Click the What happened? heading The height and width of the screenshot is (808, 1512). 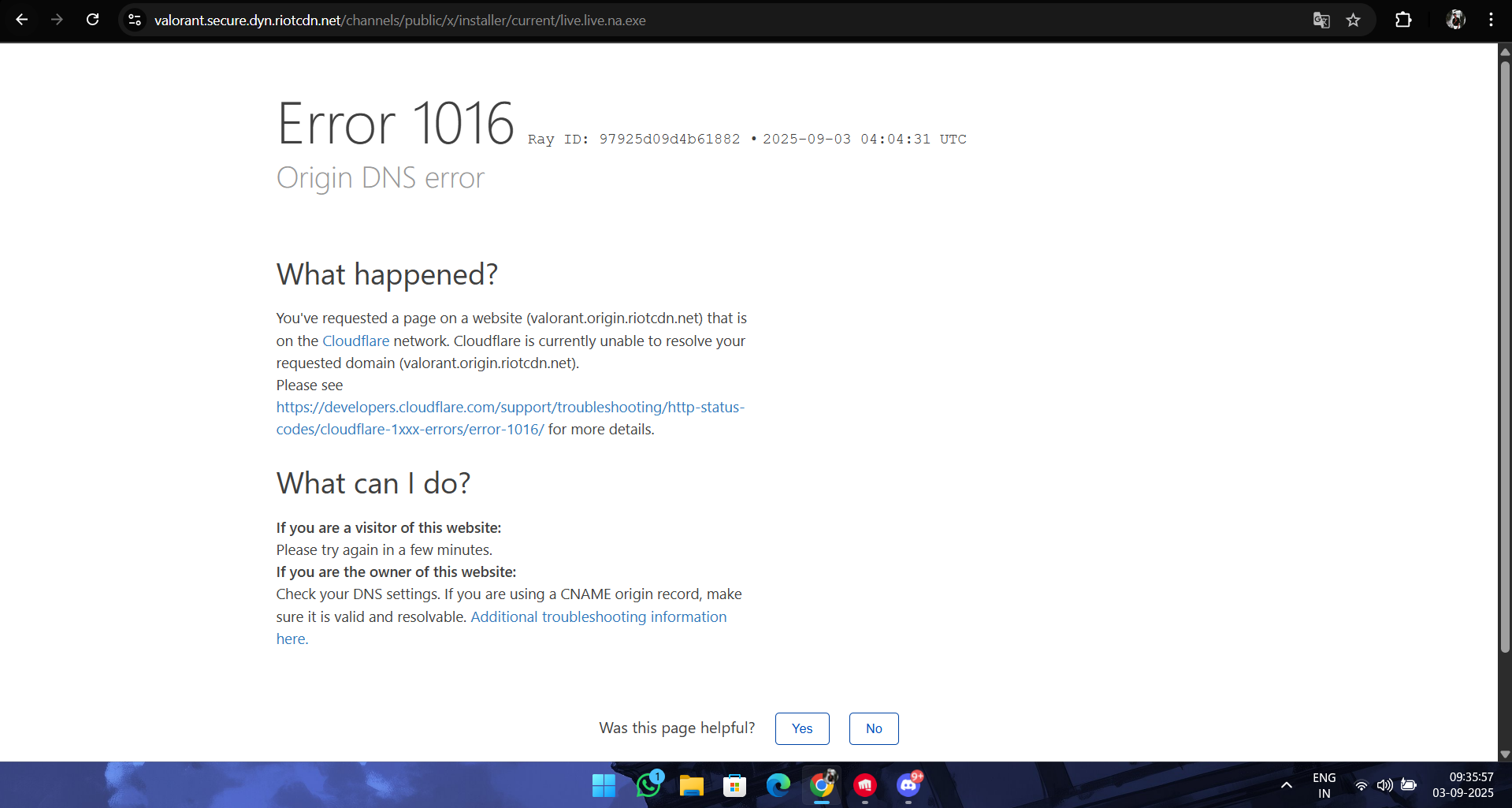pyautogui.click(x=387, y=274)
